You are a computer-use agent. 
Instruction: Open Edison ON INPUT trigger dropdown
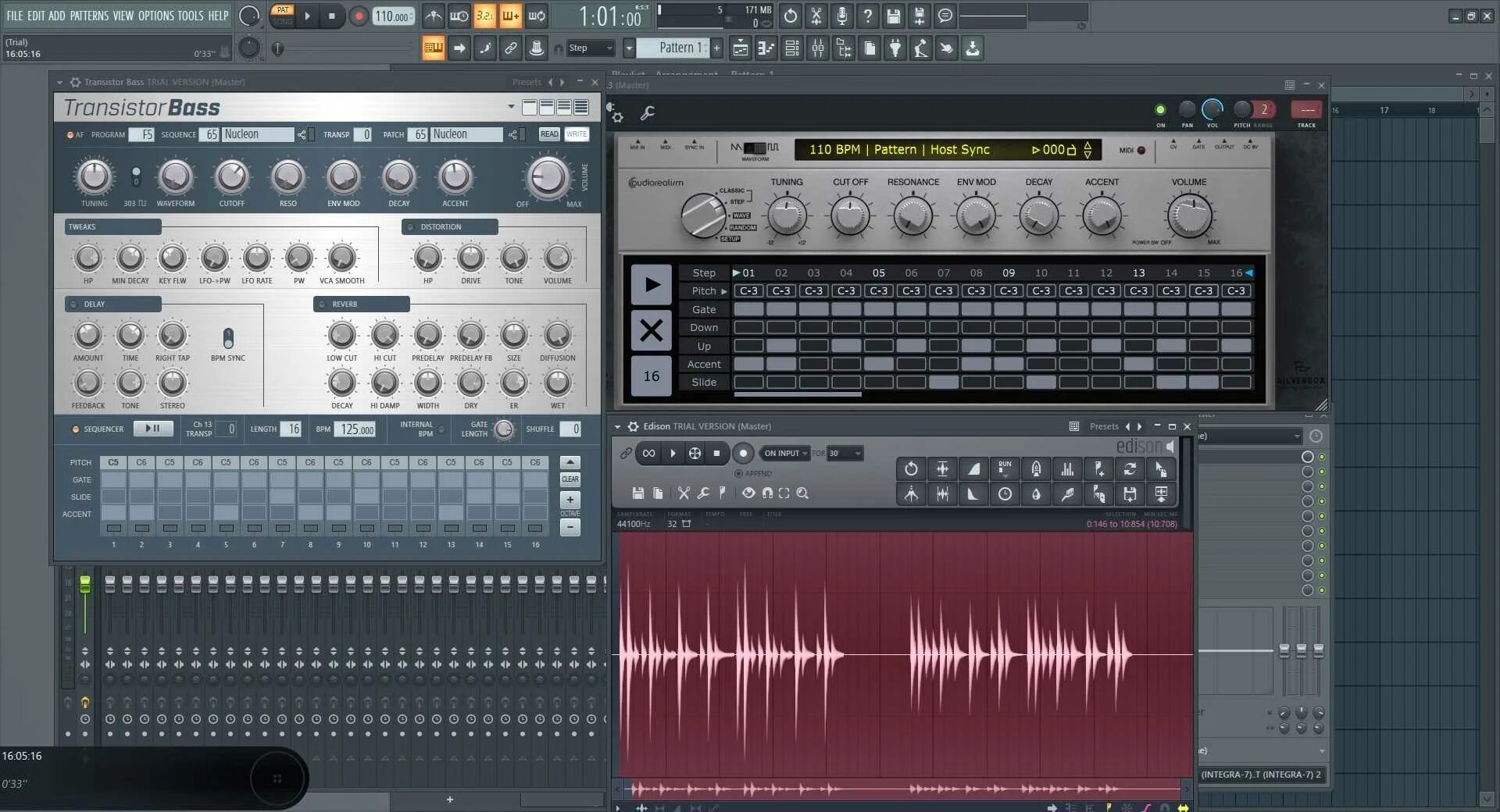(x=784, y=454)
